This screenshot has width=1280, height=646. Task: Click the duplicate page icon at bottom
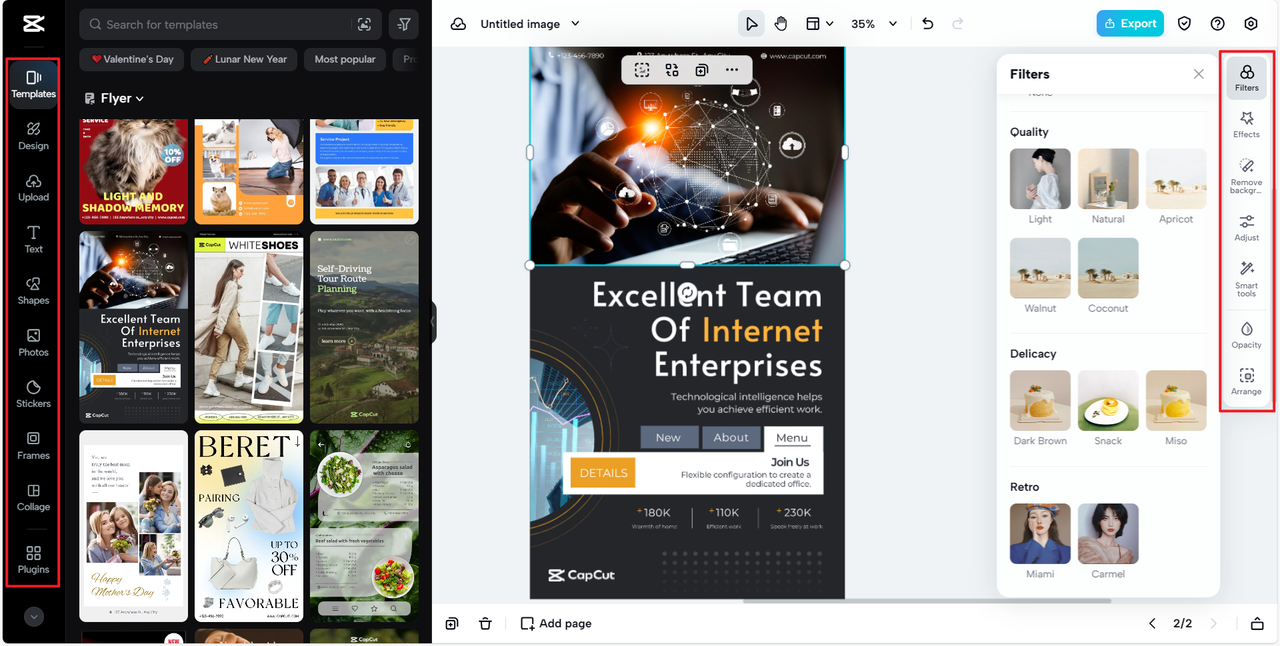(452, 623)
